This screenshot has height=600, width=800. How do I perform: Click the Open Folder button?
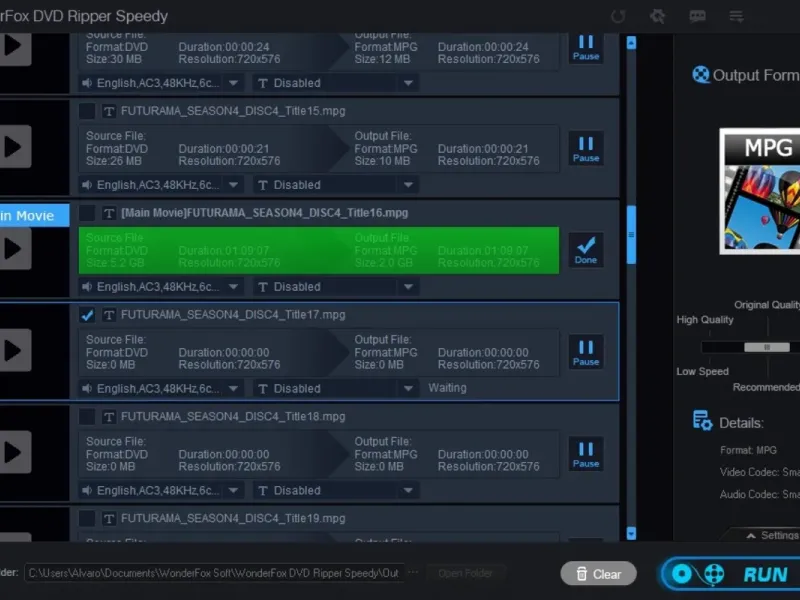tap(465, 573)
